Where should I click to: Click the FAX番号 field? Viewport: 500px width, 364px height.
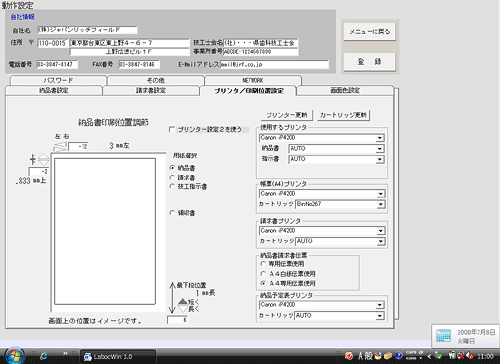point(139,64)
